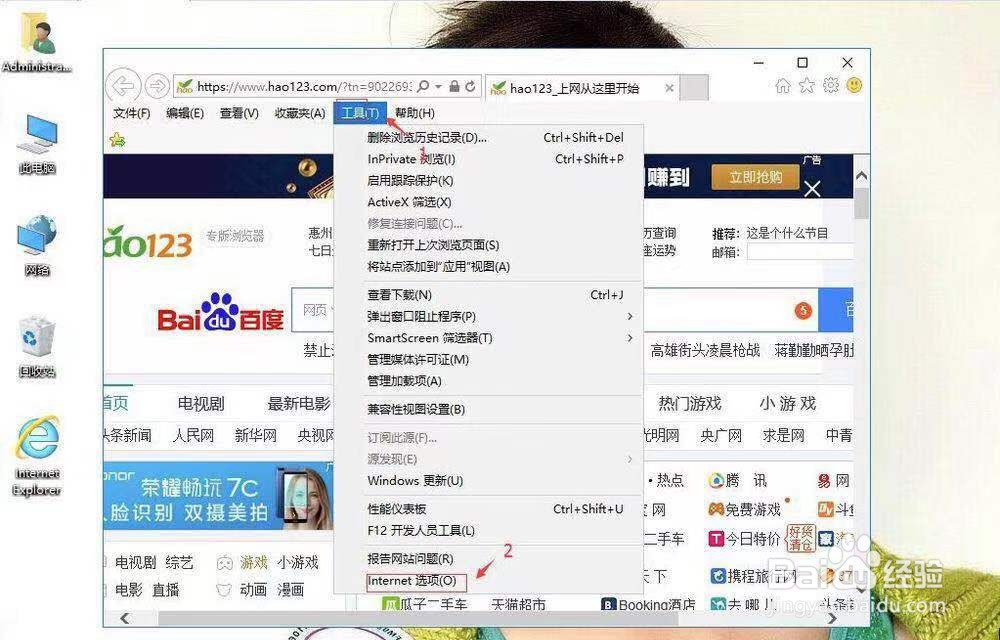Click the Home house icon
Image resolution: width=1000 pixels, height=640 pixels.
coord(783,85)
